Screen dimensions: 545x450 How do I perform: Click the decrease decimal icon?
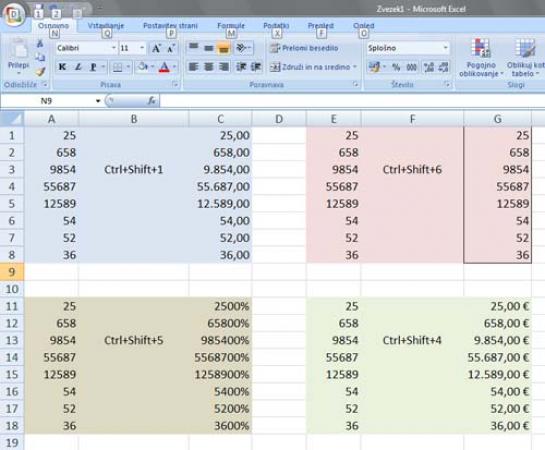(x=444, y=67)
